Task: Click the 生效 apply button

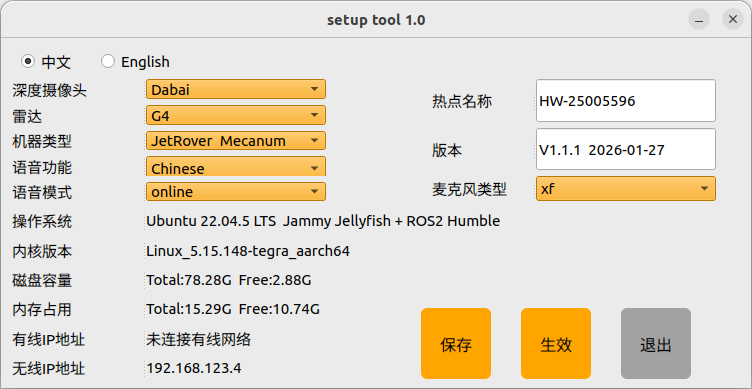Action: [556, 343]
